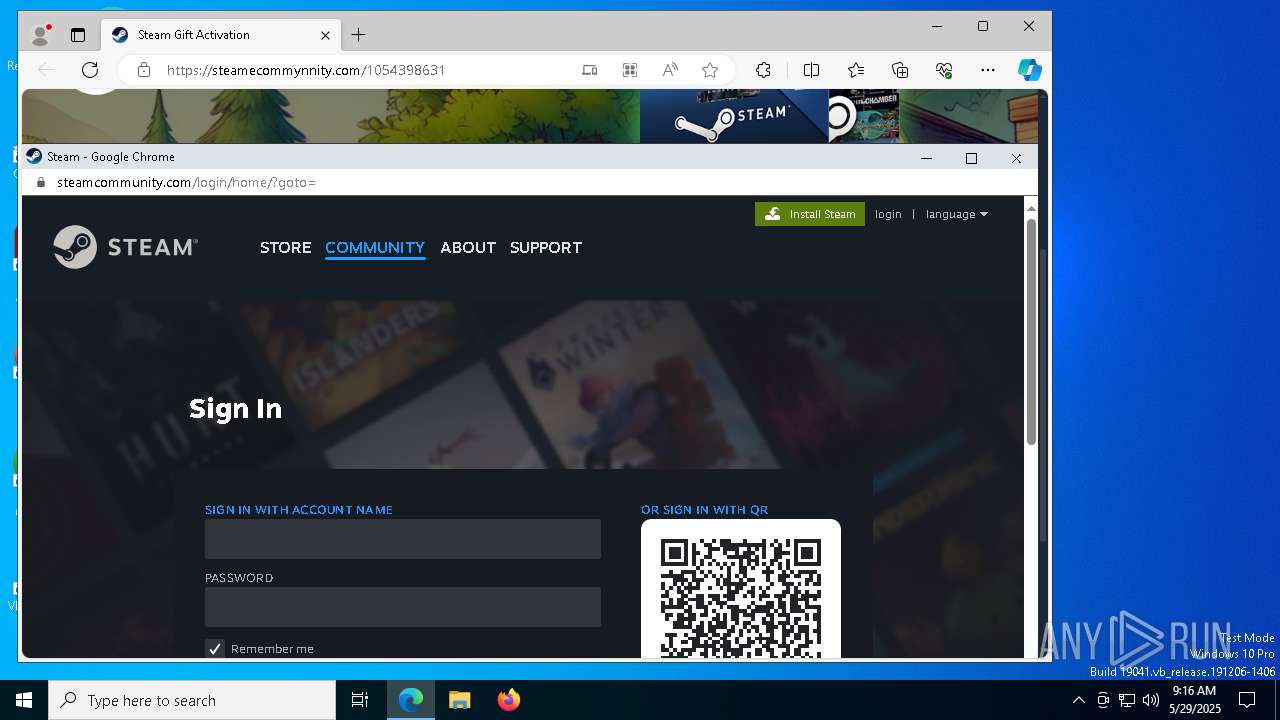Viewport: 1280px width, 720px height.
Task: Open Edge extensions puzzle icon
Action: click(763, 70)
